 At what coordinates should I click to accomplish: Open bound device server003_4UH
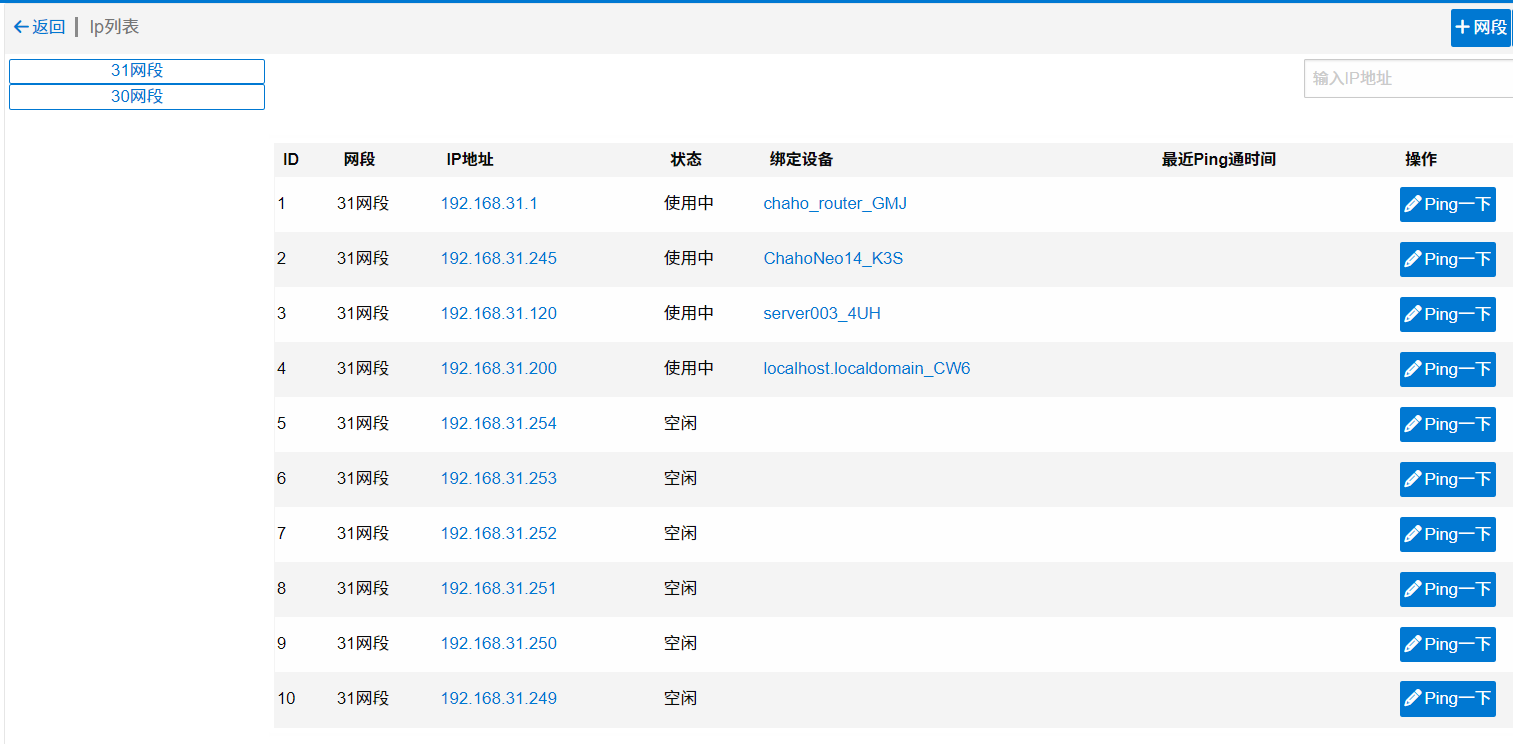[822, 313]
